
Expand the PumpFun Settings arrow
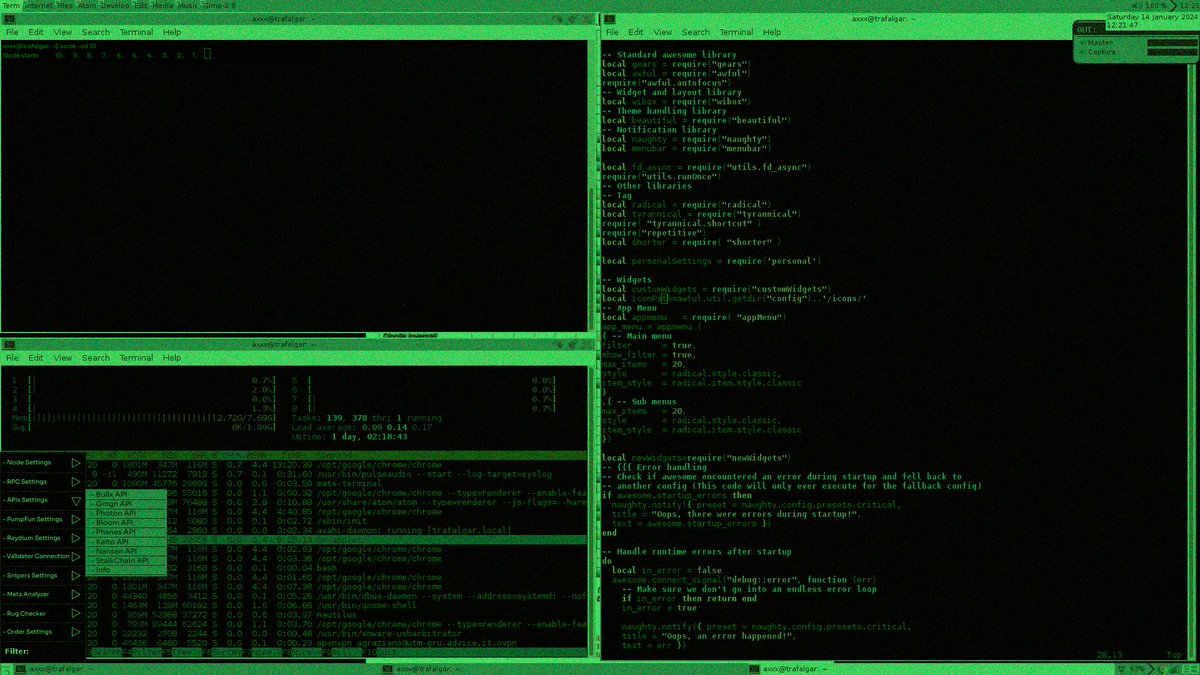point(76,519)
